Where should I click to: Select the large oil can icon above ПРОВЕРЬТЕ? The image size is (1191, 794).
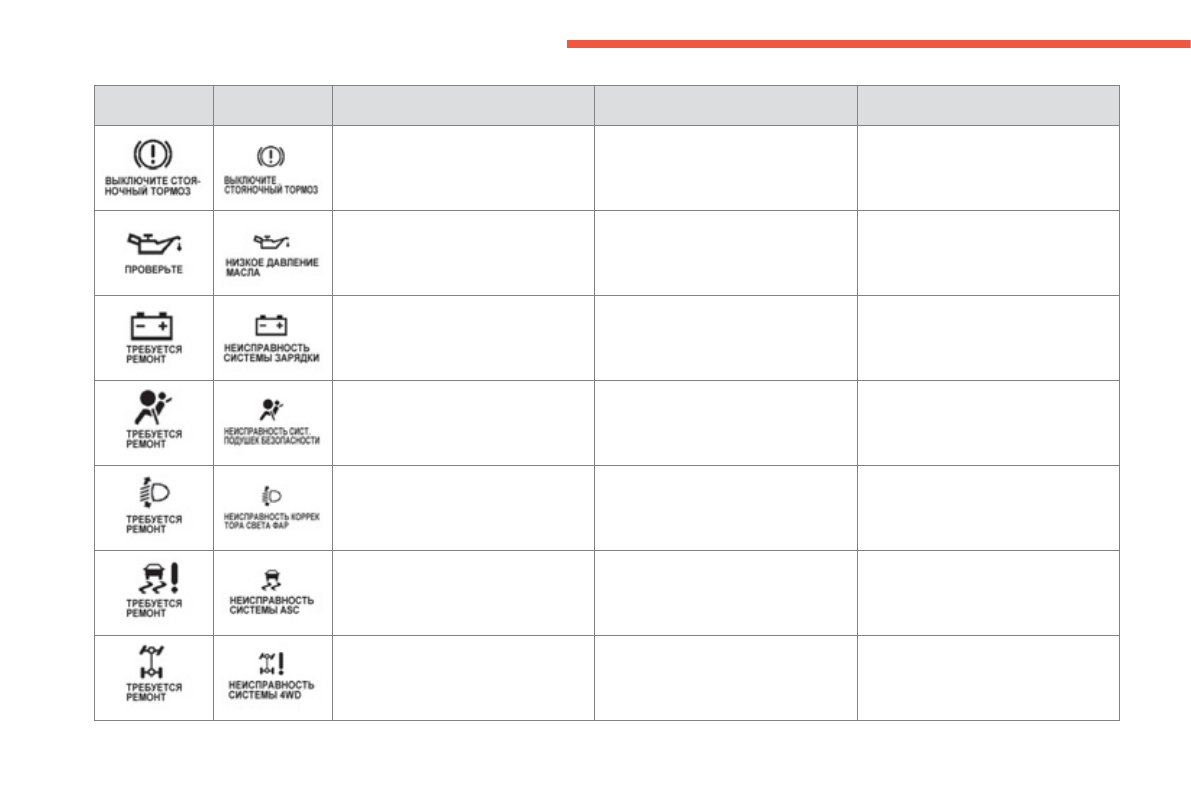(x=153, y=243)
